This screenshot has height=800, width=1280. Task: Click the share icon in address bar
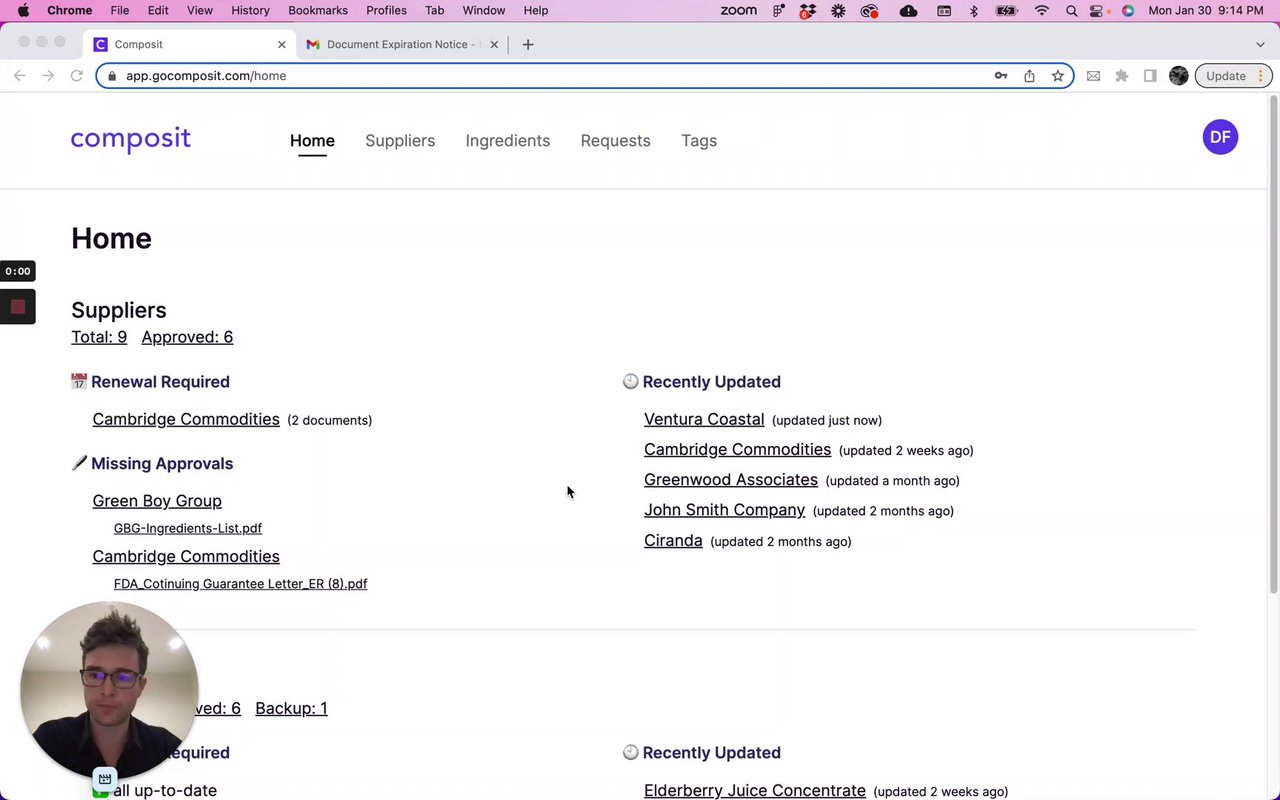point(1029,76)
